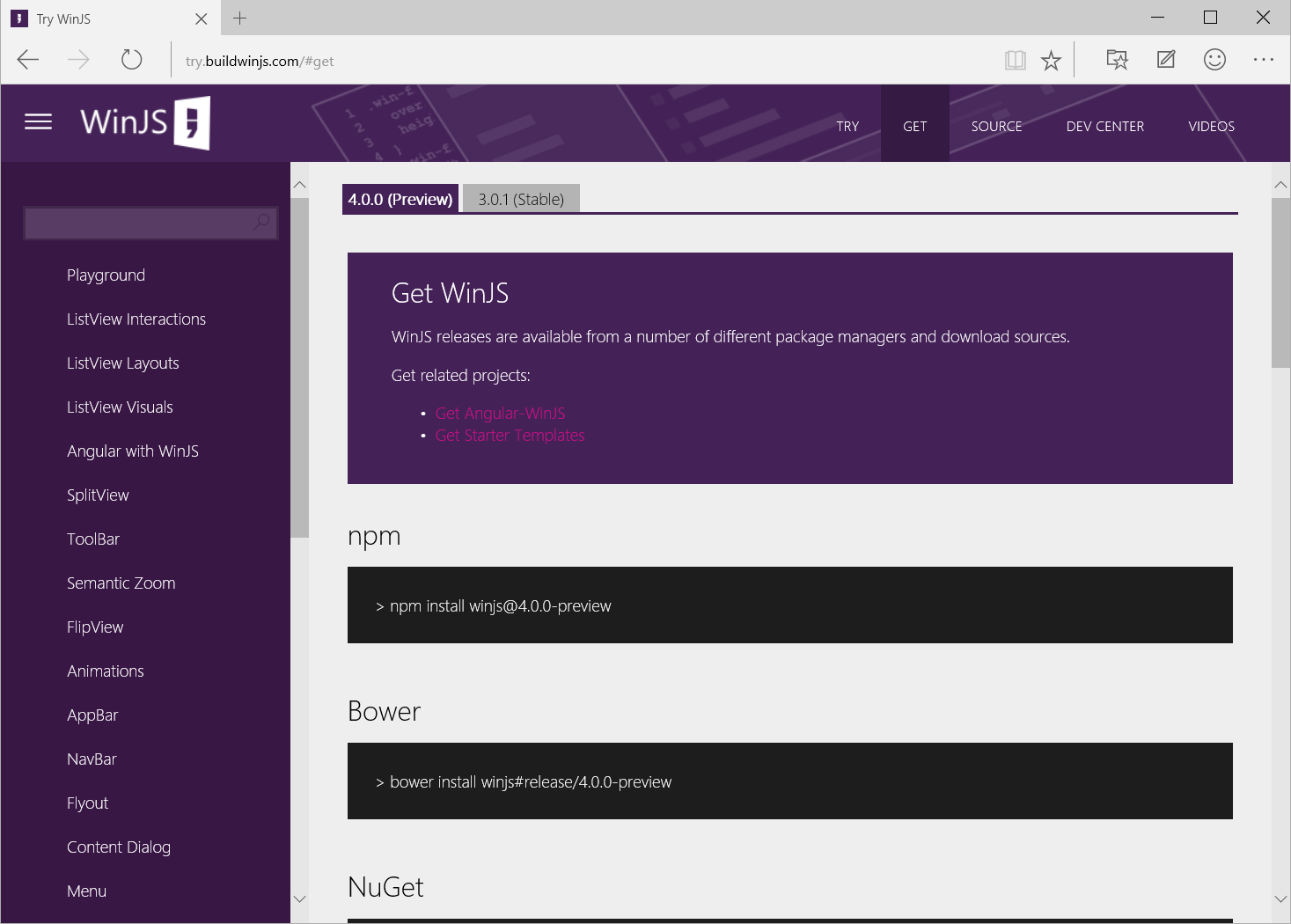Click the Bower section heading
This screenshot has height=924, width=1291.
click(x=385, y=711)
